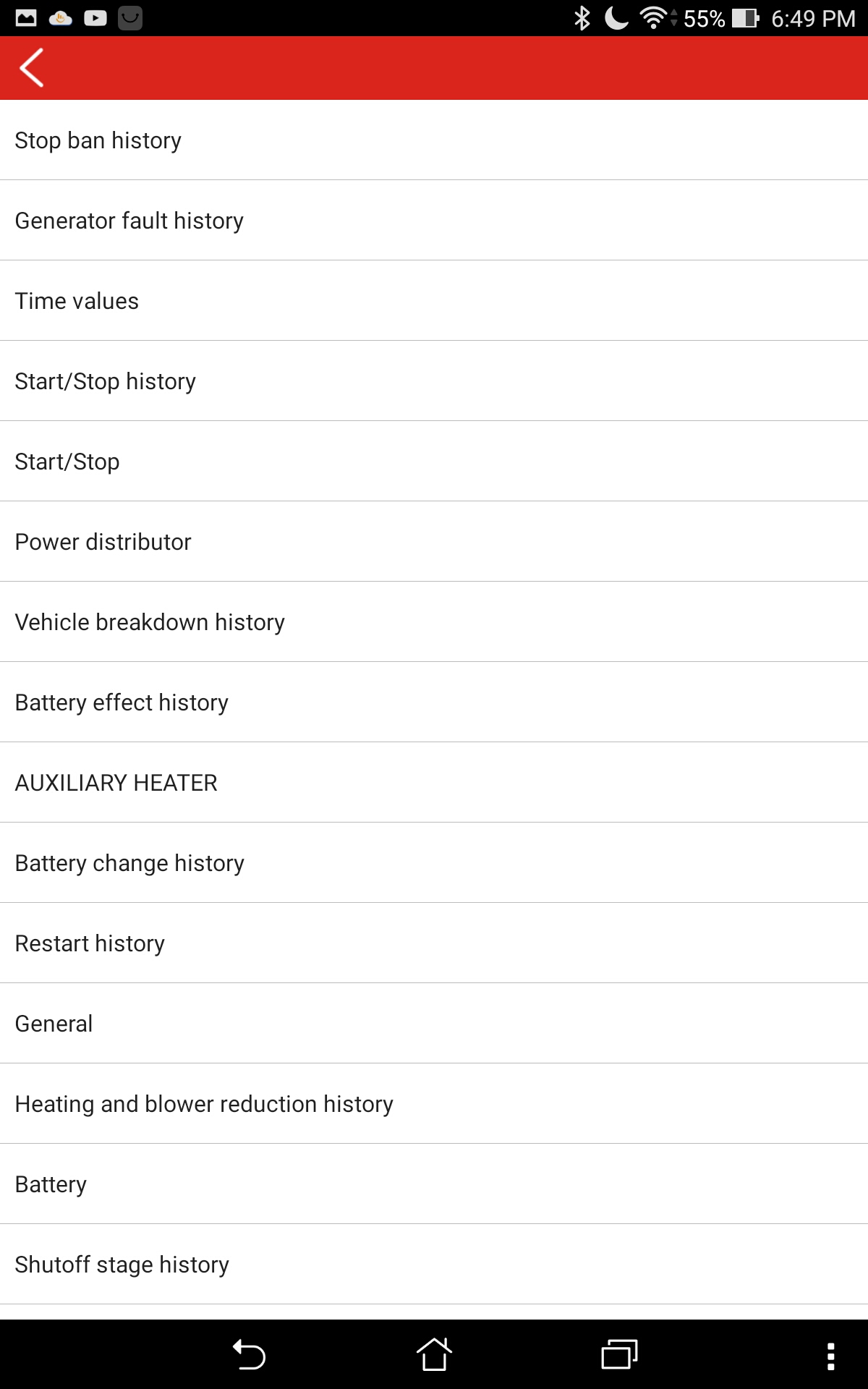Tap the Android home button
The width and height of the screenshot is (868, 1389).
pos(434,1354)
